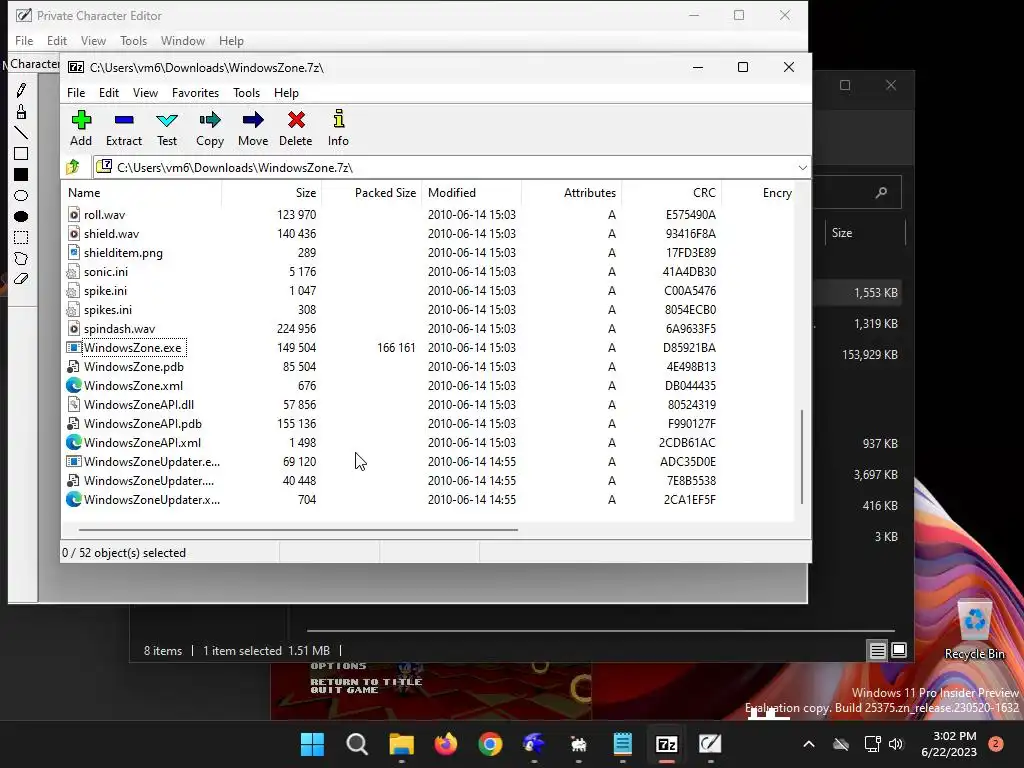This screenshot has height=768, width=1024.
Task: Select the Straight Line tool
Action: 21,133
